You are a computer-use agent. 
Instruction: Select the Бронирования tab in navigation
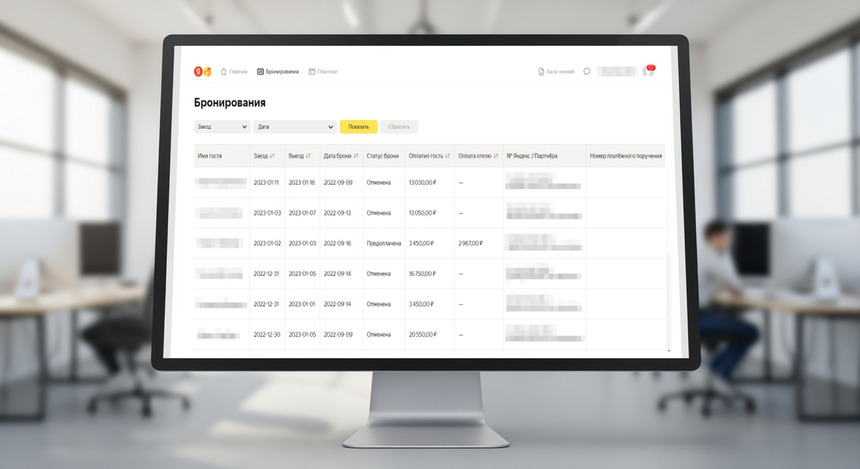tap(278, 72)
